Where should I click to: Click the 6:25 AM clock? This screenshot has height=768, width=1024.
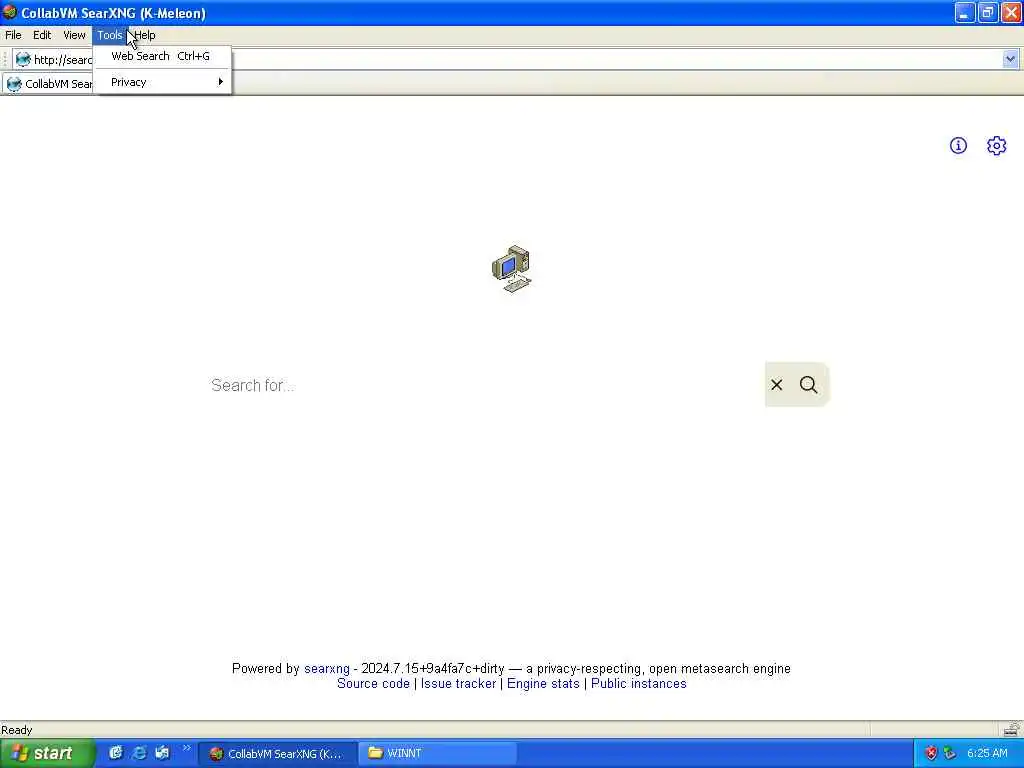(x=987, y=753)
